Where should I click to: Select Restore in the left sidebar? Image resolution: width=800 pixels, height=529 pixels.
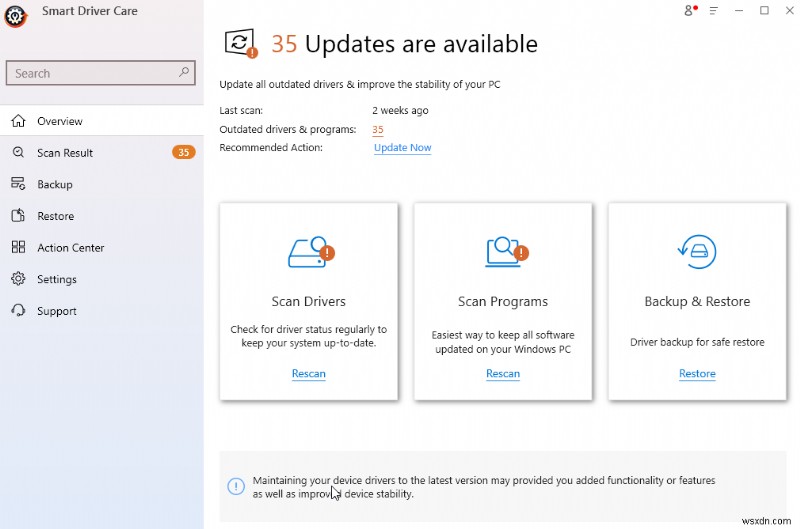[x=56, y=216]
